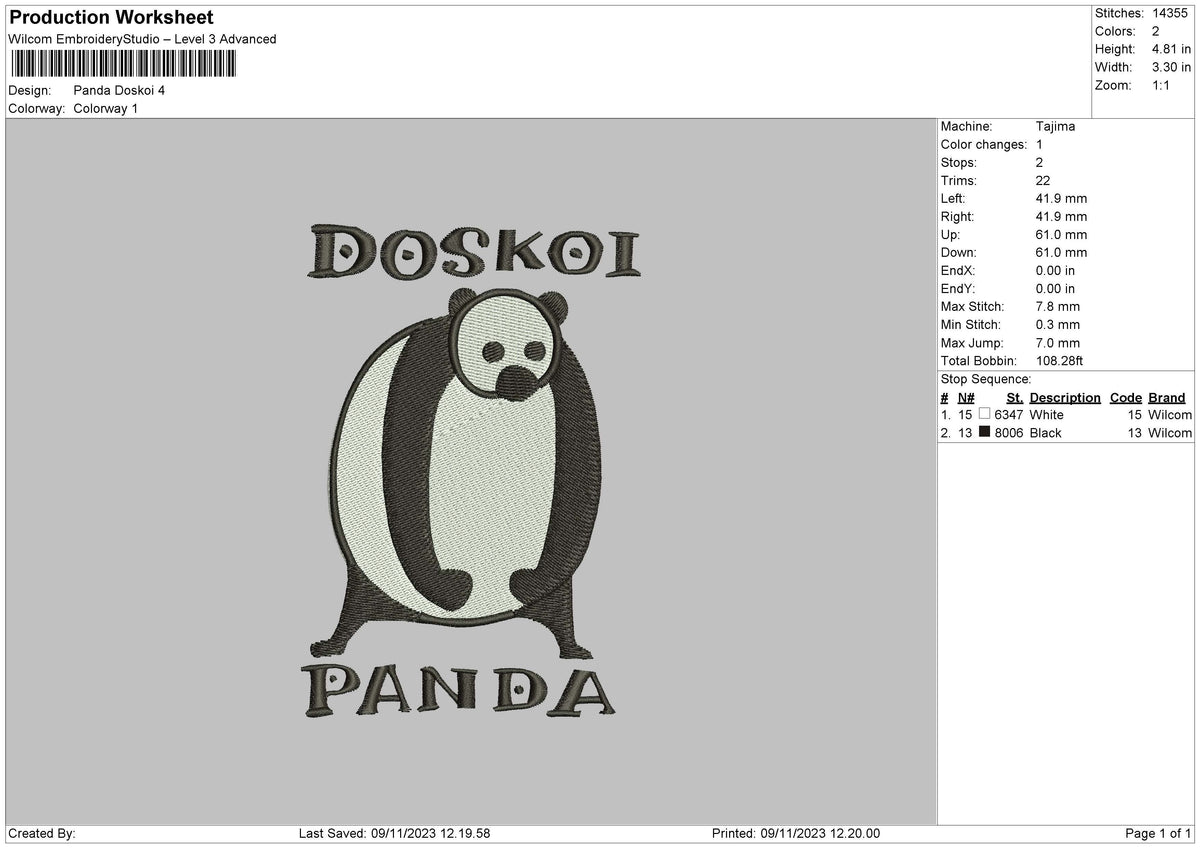Click the 'EndX:' label
This screenshot has width=1200, height=848.
point(958,271)
